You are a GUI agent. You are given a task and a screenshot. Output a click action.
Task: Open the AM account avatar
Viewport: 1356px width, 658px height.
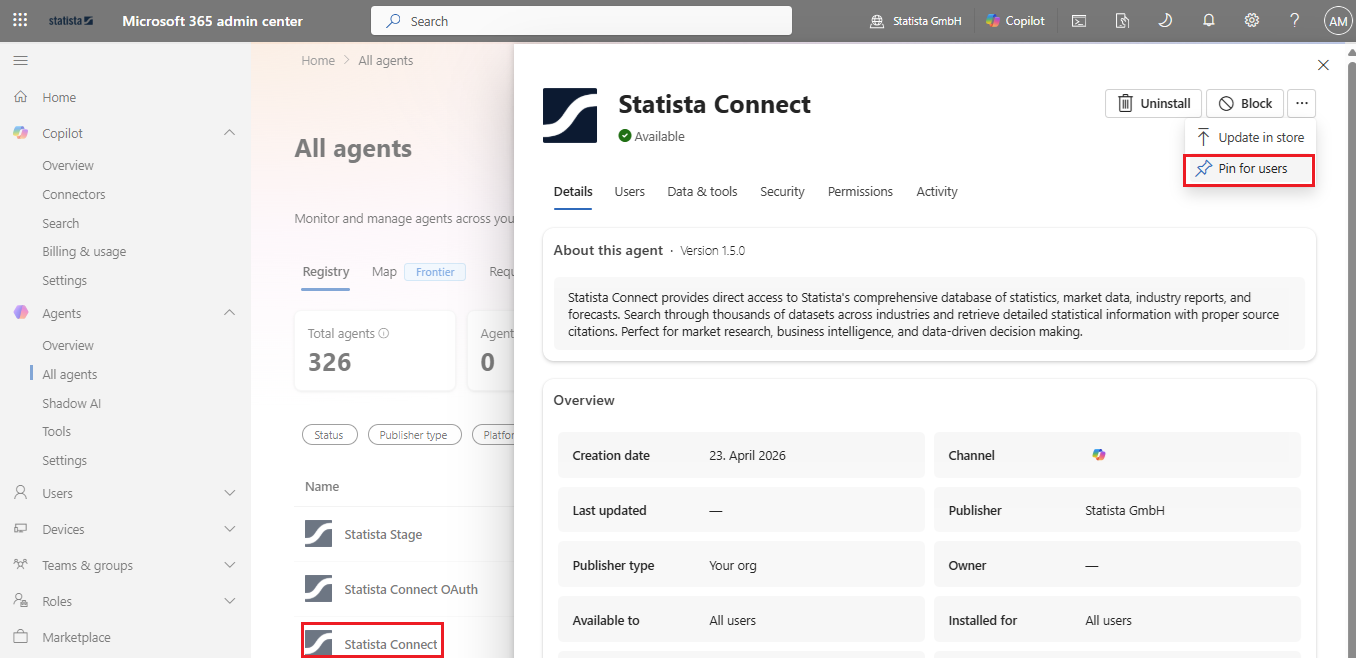pyautogui.click(x=1337, y=21)
